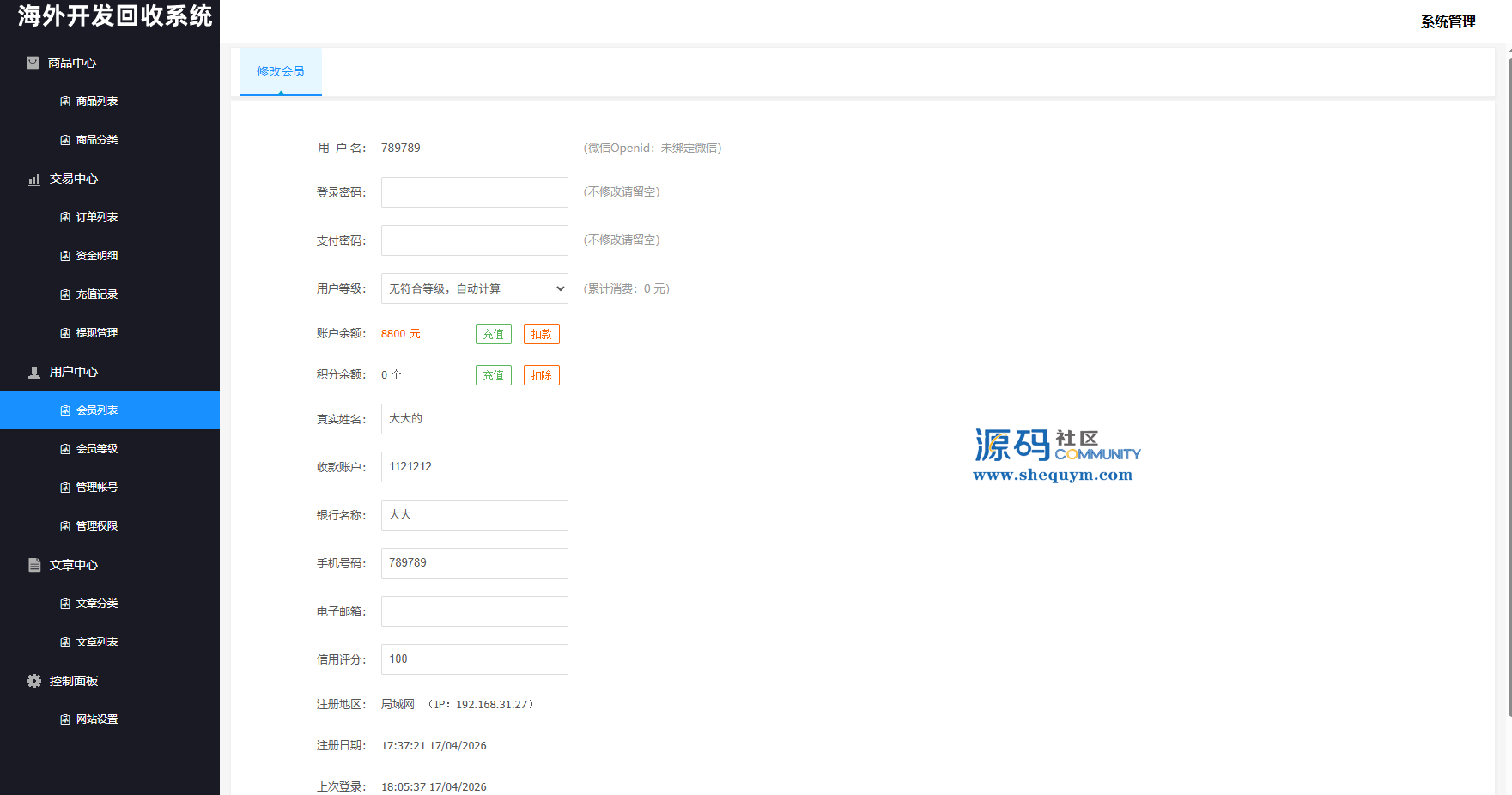
Task: Click the 商品中心 section icon in sidebar
Action: coord(33,63)
